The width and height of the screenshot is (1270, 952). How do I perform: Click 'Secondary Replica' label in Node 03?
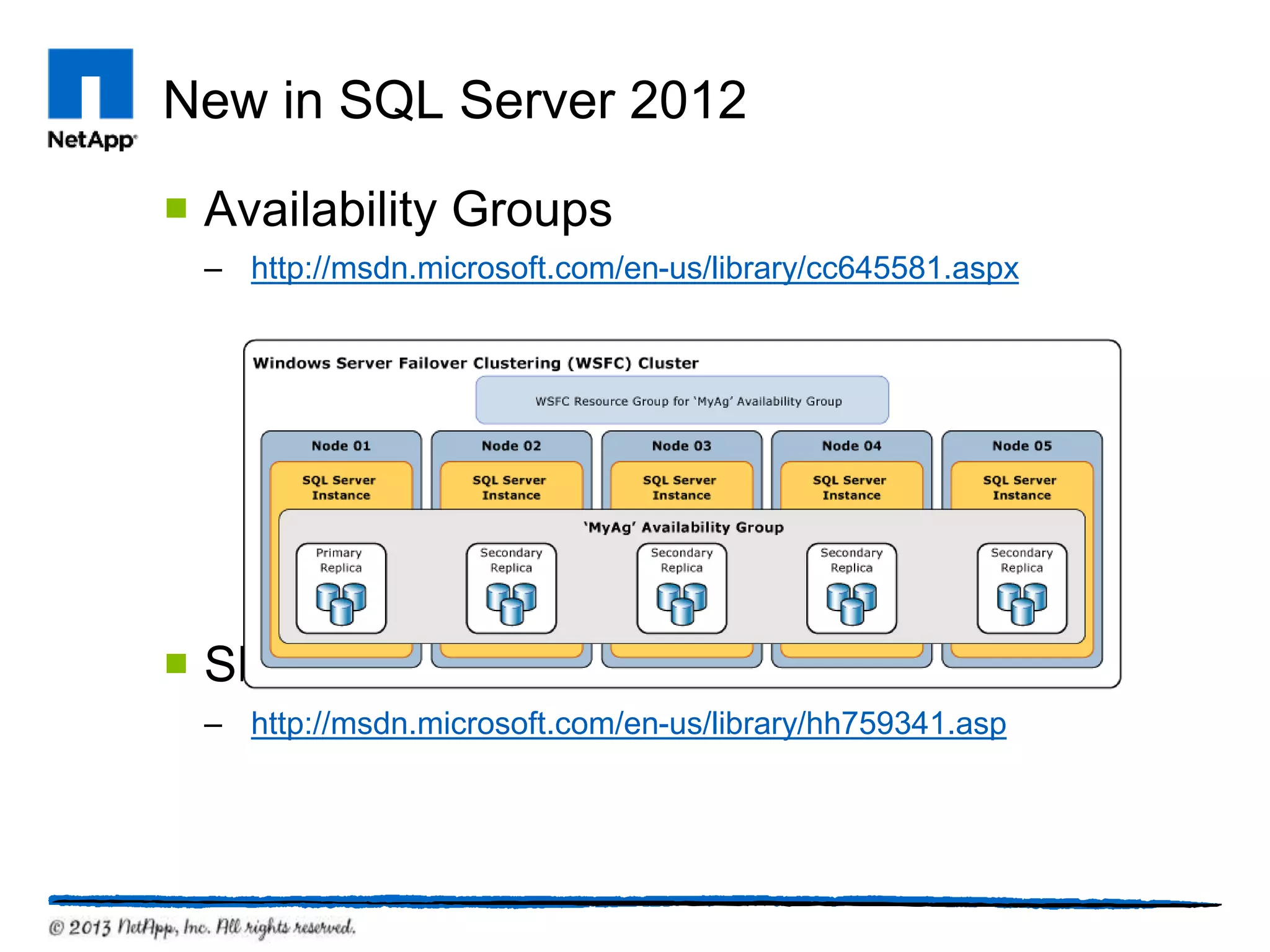point(682,560)
